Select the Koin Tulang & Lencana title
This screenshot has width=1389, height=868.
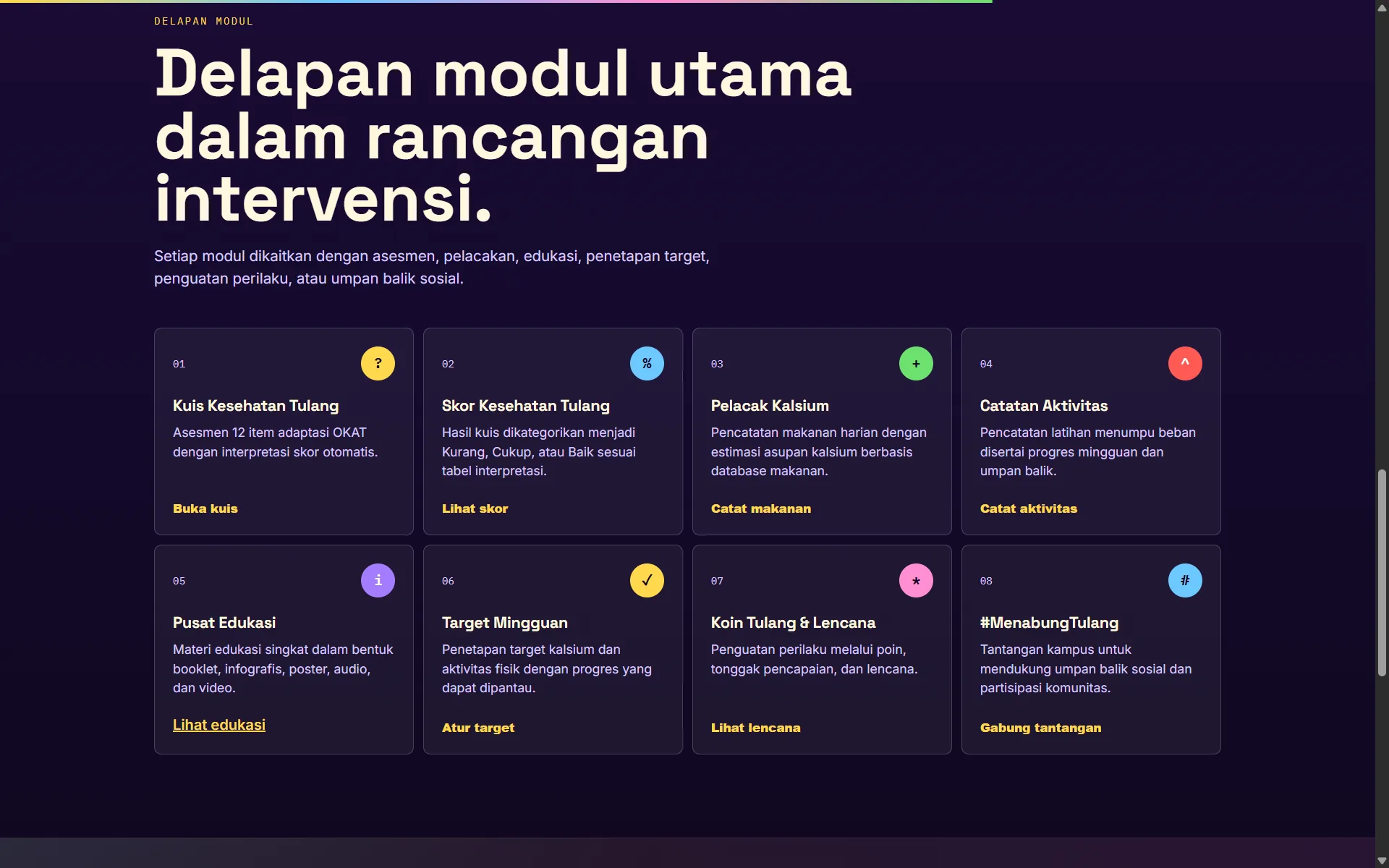coord(793,623)
